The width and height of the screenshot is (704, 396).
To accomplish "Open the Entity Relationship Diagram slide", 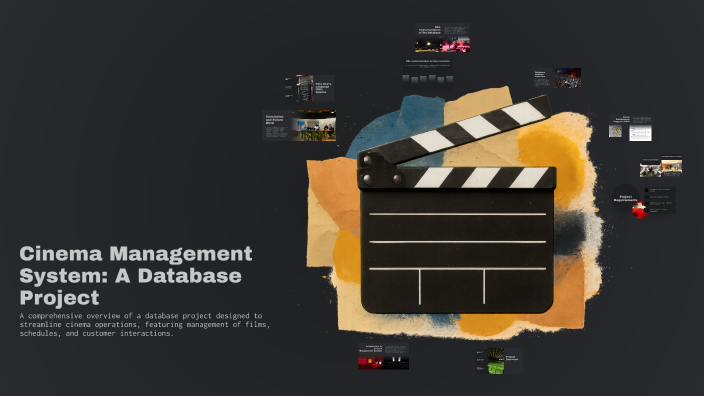I will [x=630, y=128].
